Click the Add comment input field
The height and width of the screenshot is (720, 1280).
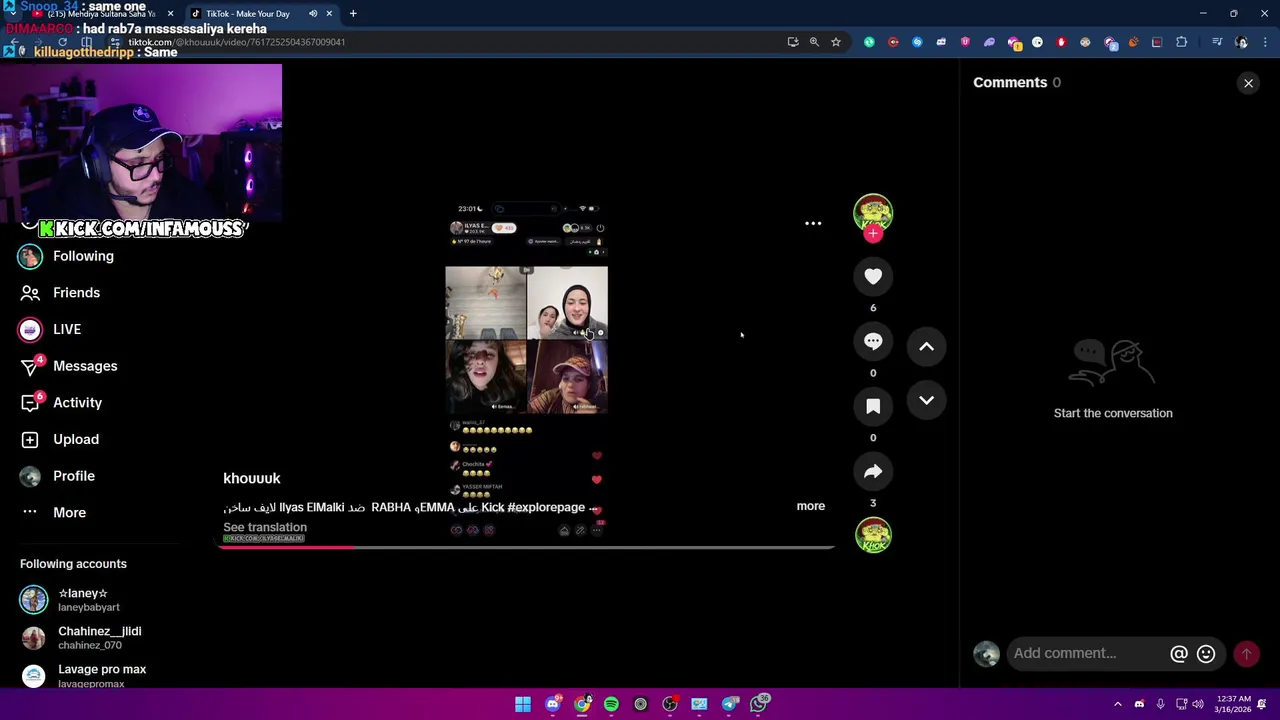[x=1088, y=654]
